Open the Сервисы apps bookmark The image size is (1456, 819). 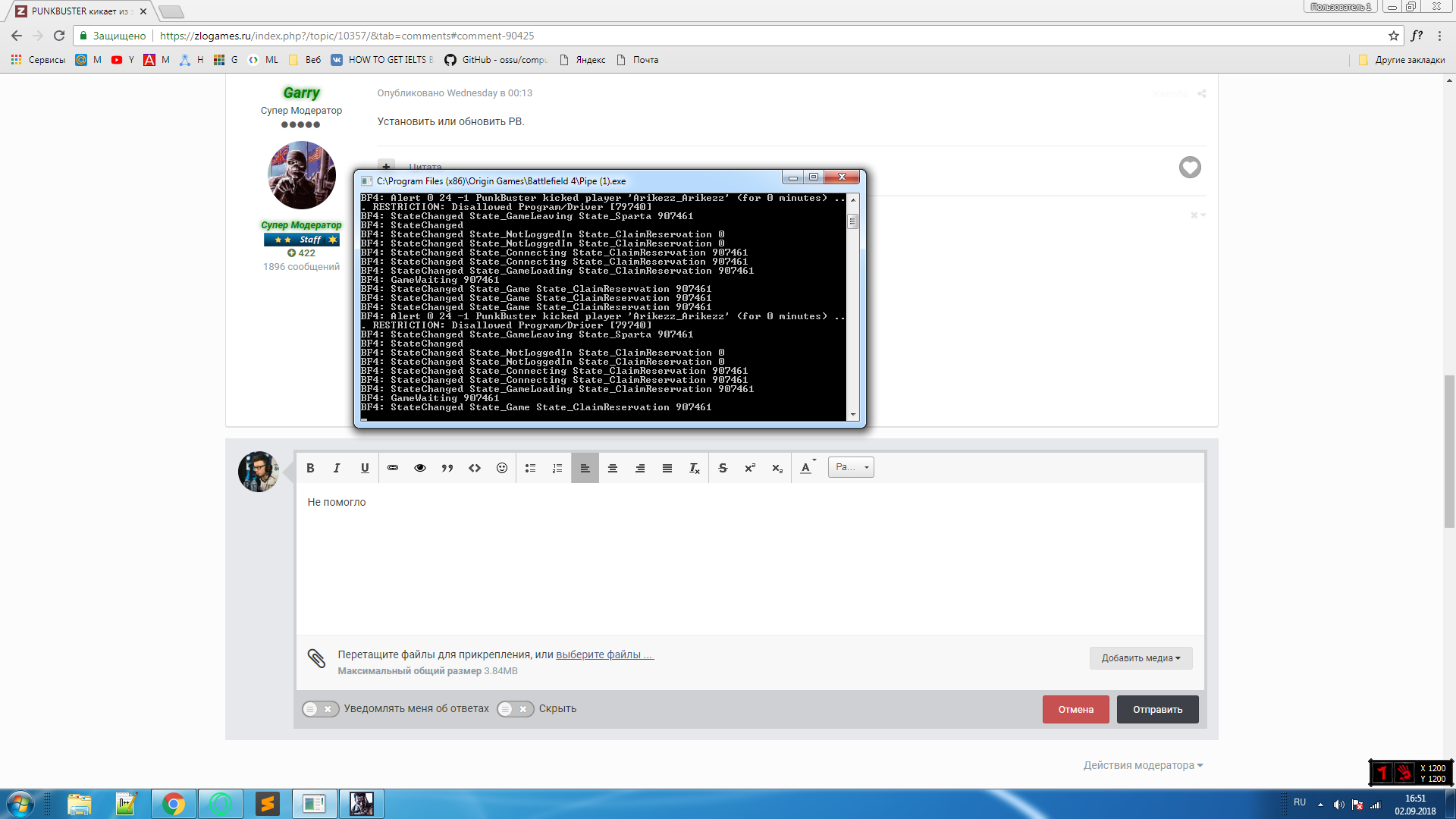[38, 60]
